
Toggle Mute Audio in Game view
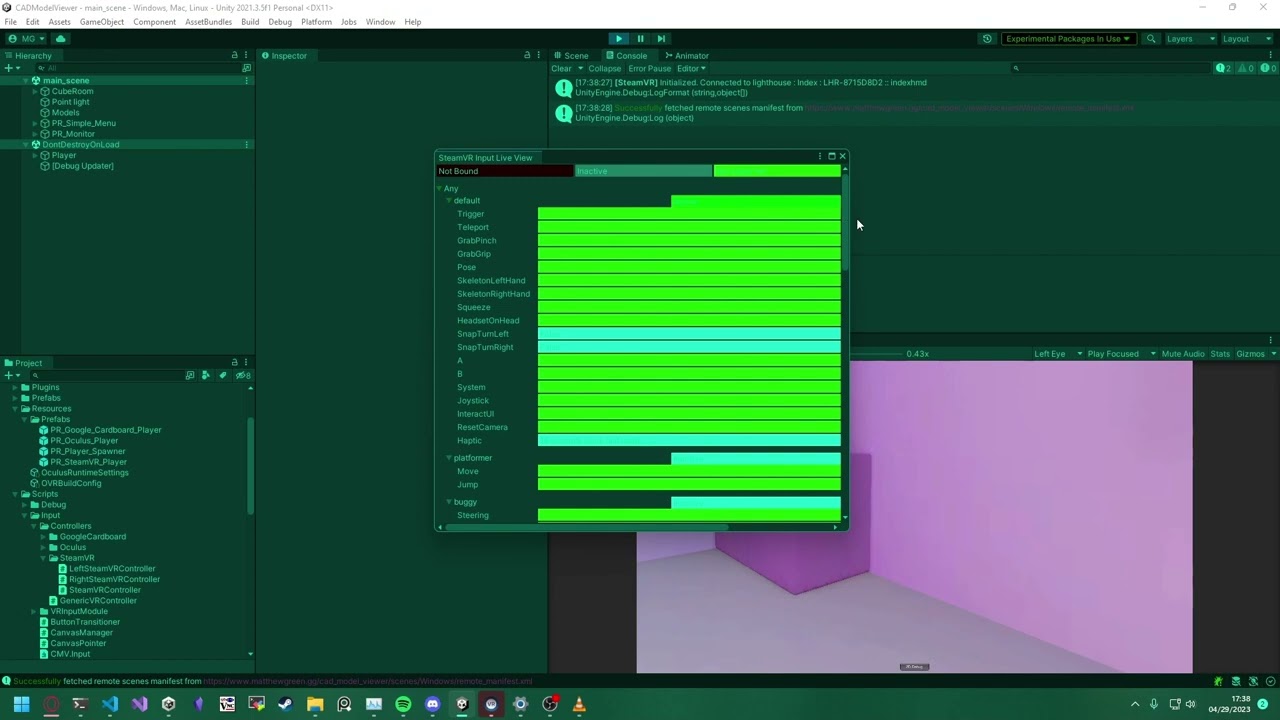[1183, 354]
